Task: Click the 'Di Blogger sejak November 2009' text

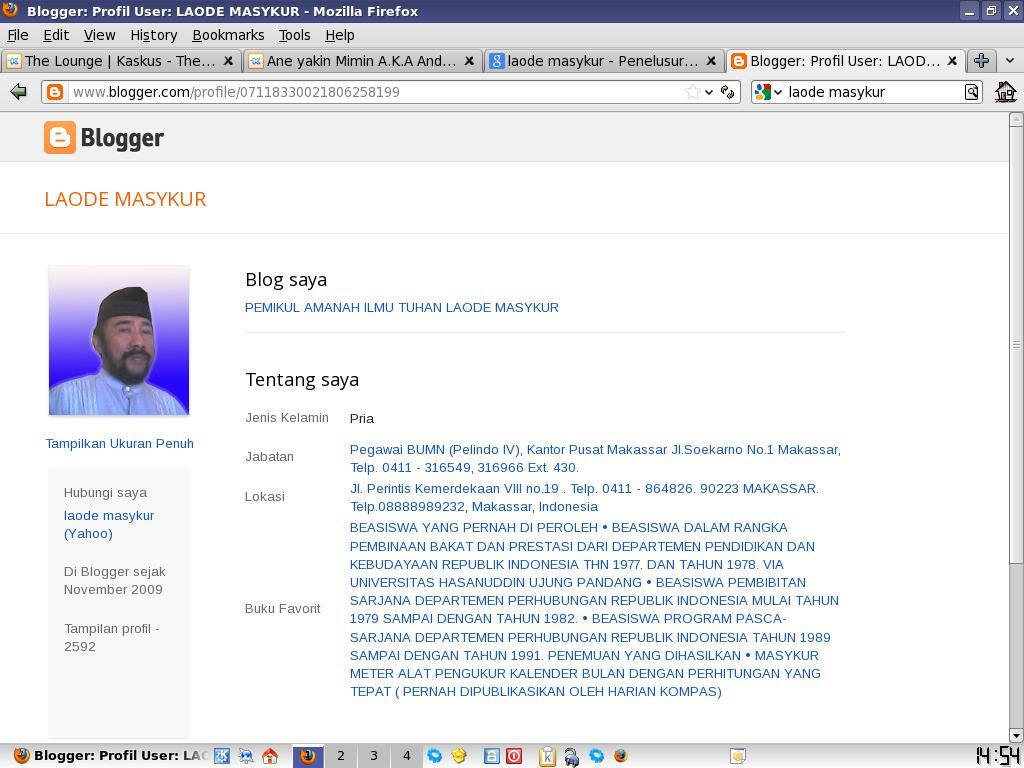Action: click(x=114, y=581)
